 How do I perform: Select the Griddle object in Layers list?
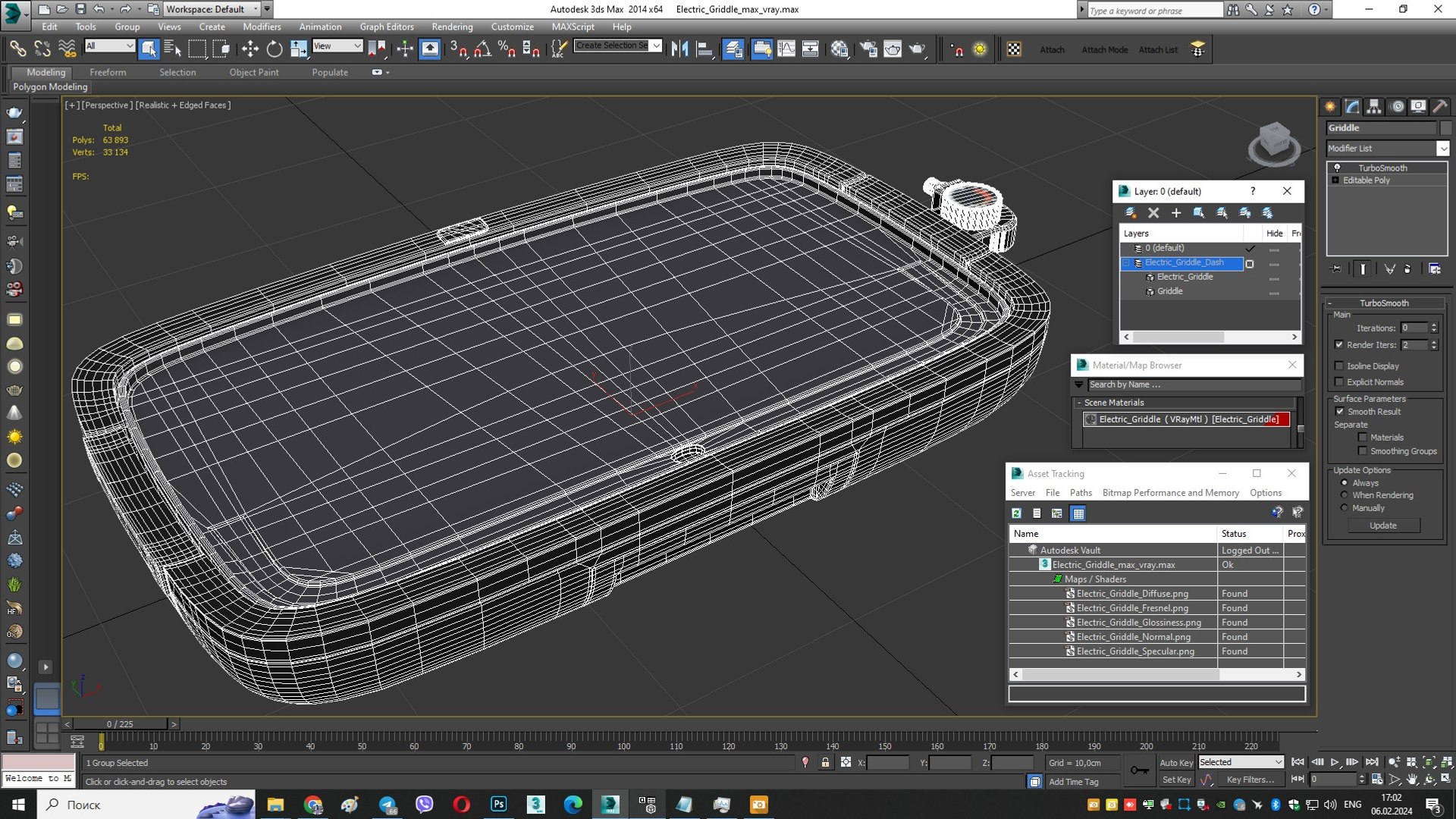[1169, 291]
